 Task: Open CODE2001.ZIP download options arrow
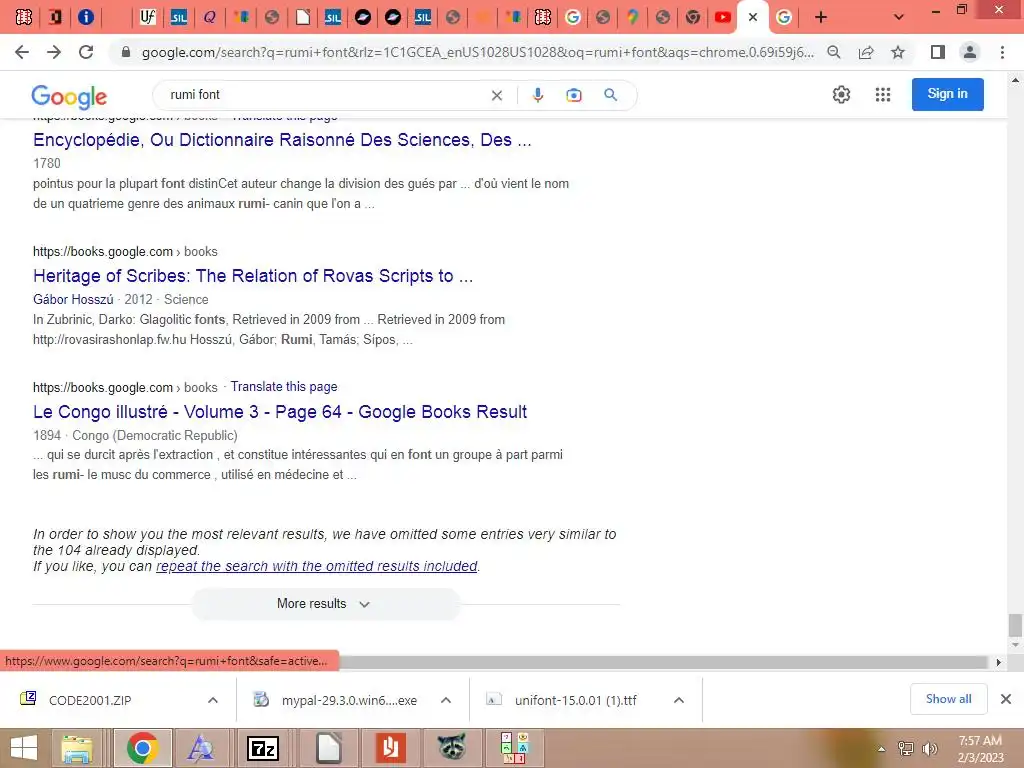point(213,700)
